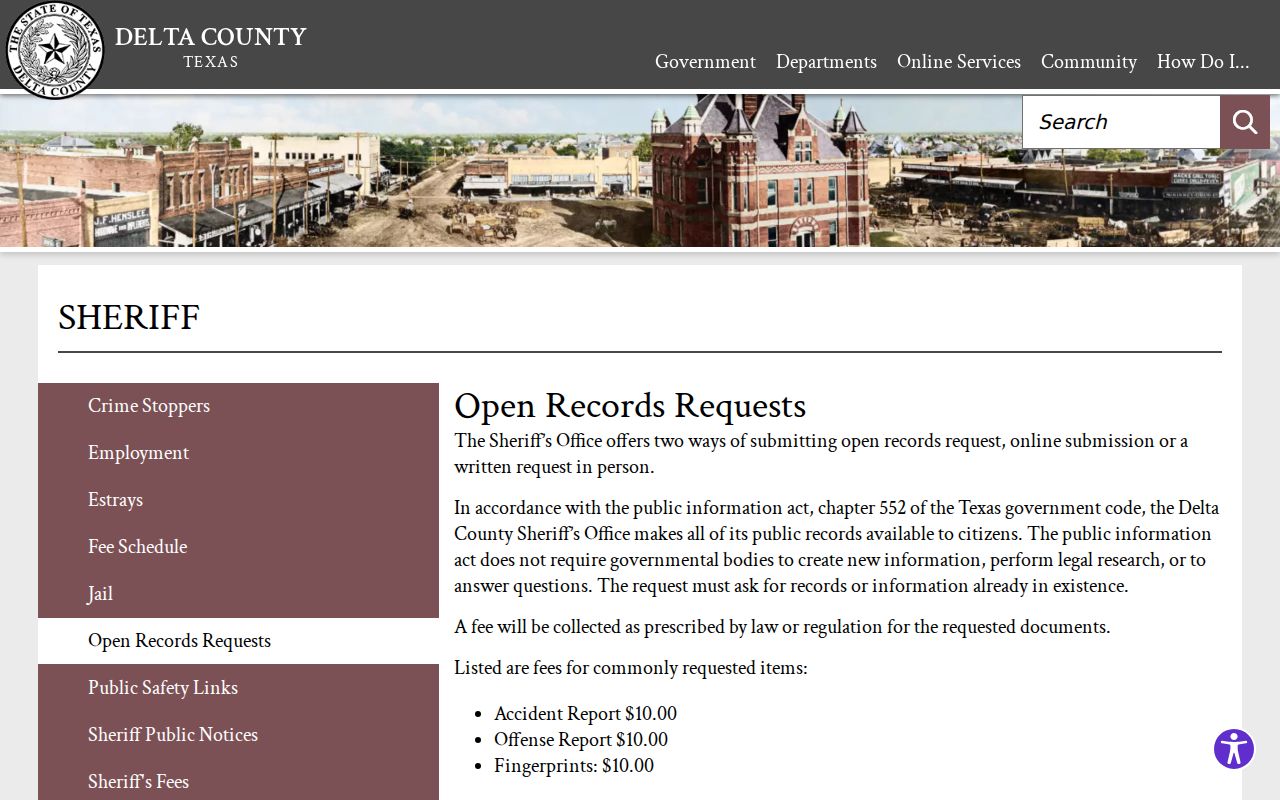
Task: View Sheriff Public Notices
Action: pos(238,735)
